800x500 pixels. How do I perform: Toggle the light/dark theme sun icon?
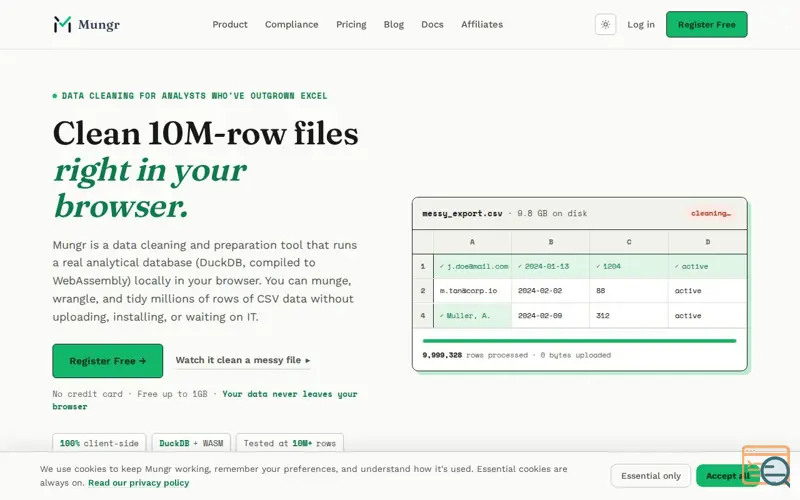tap(605, 24)
